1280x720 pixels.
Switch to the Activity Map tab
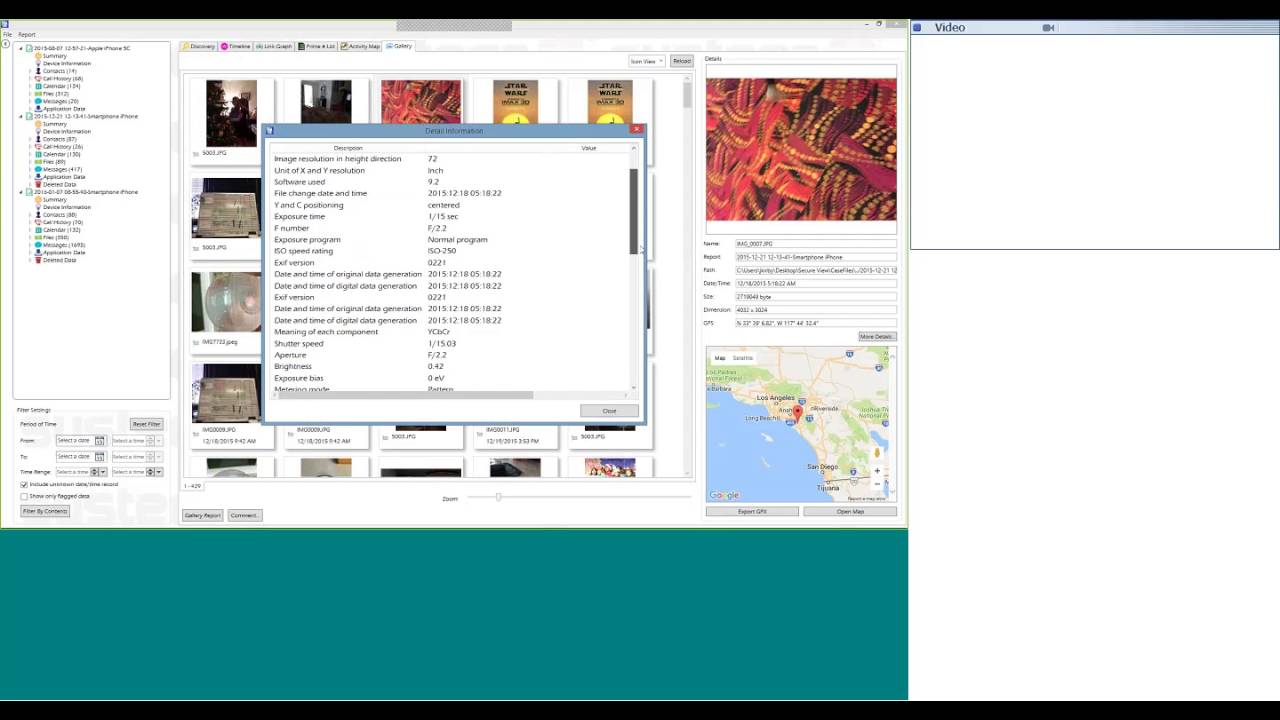click(360, 46)
